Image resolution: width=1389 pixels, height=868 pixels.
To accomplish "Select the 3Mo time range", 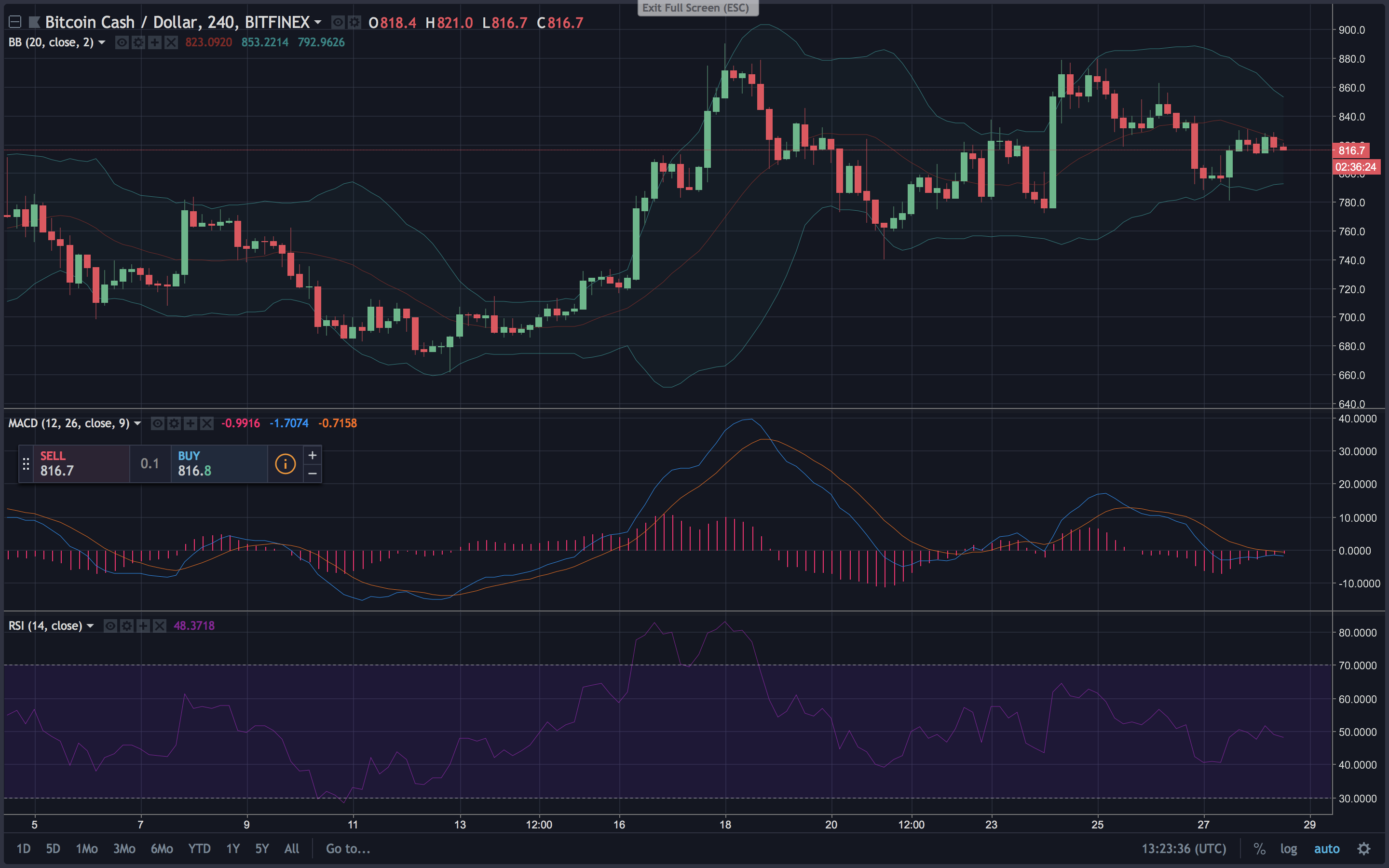I will (x=124, y=849).
